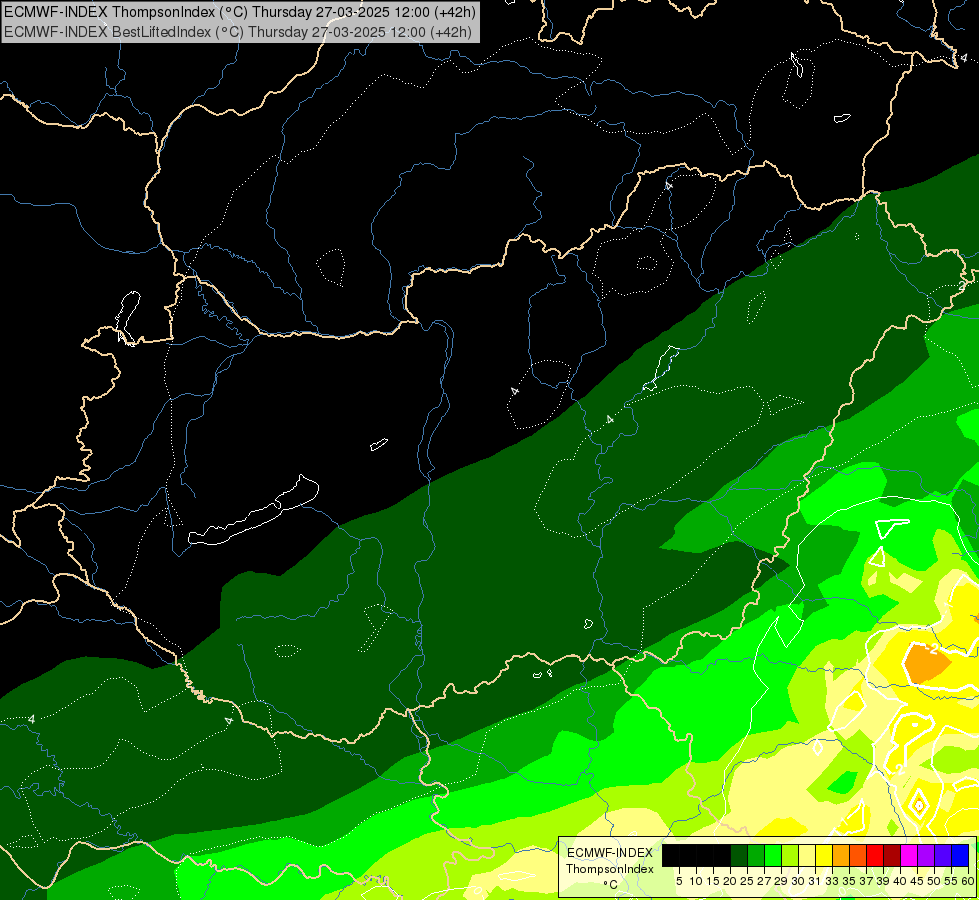The height and width of the screenshot is (900, 979).
Task: Click the legend scale value 39
Action: (883, 881)
